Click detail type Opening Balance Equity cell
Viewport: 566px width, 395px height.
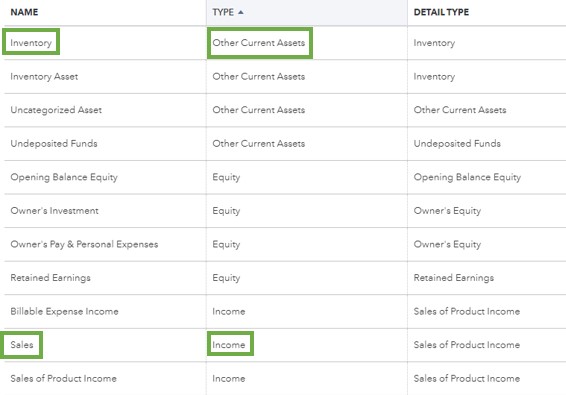coord(467,177)
